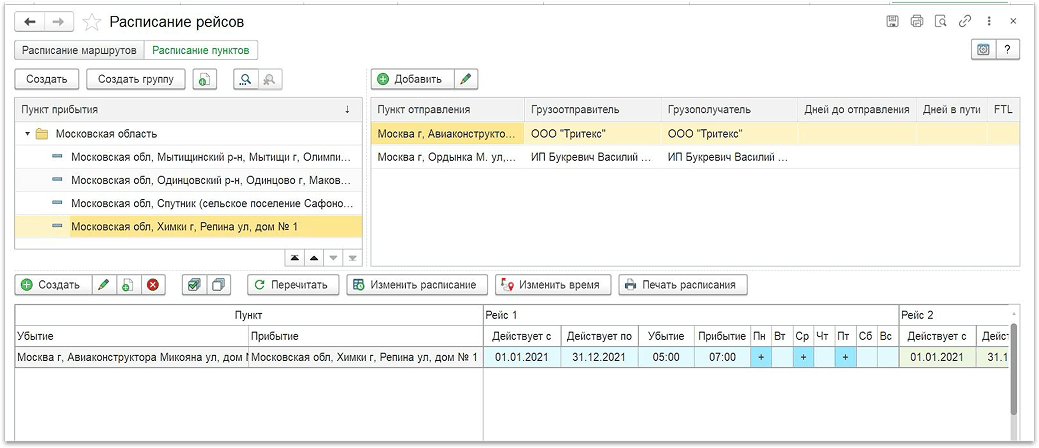Click the check all rows icon
Viewport: 1039px width, 448px height.
tap(193, 285)
